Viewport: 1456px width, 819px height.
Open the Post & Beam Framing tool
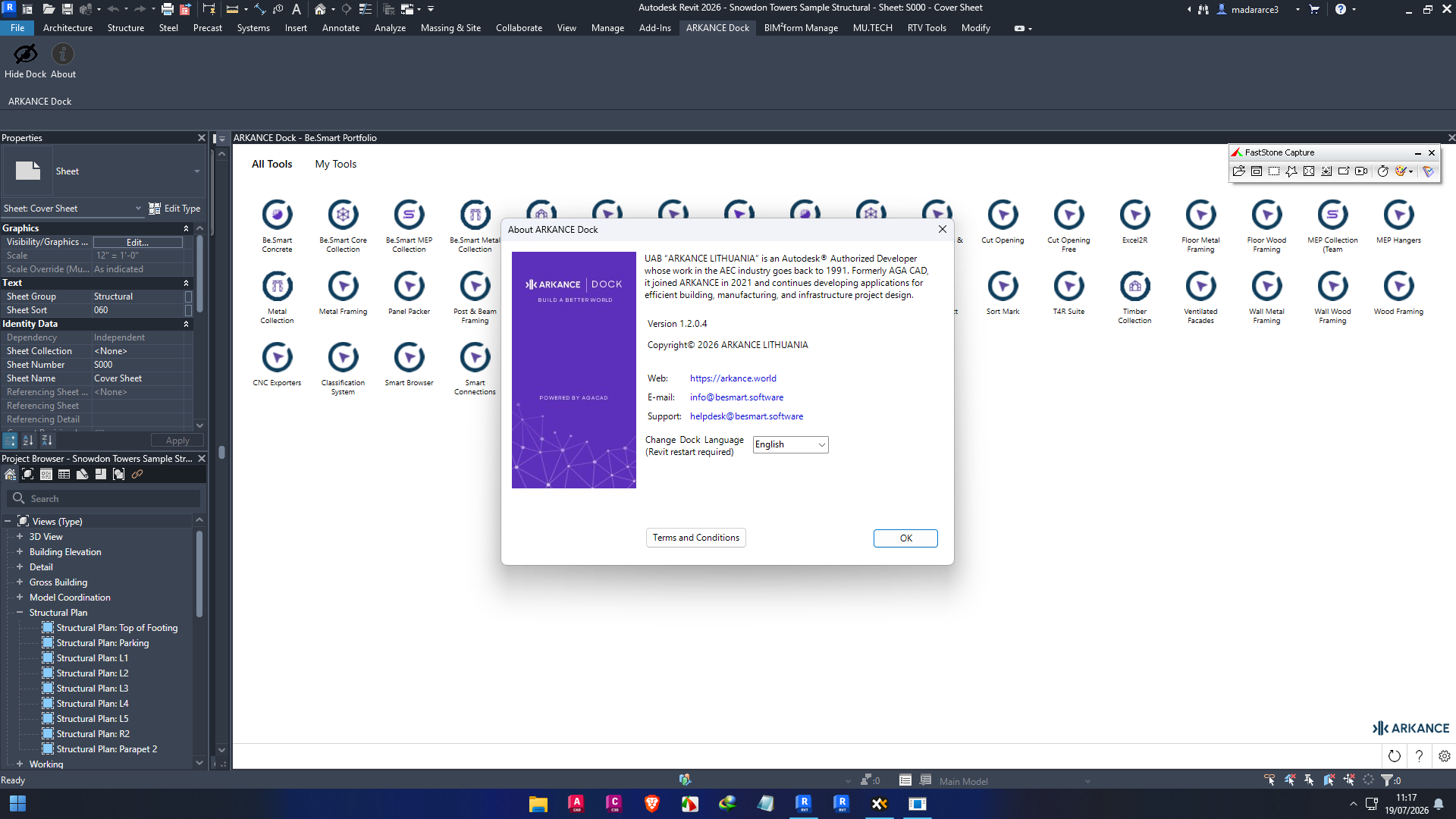click(475, 297)
